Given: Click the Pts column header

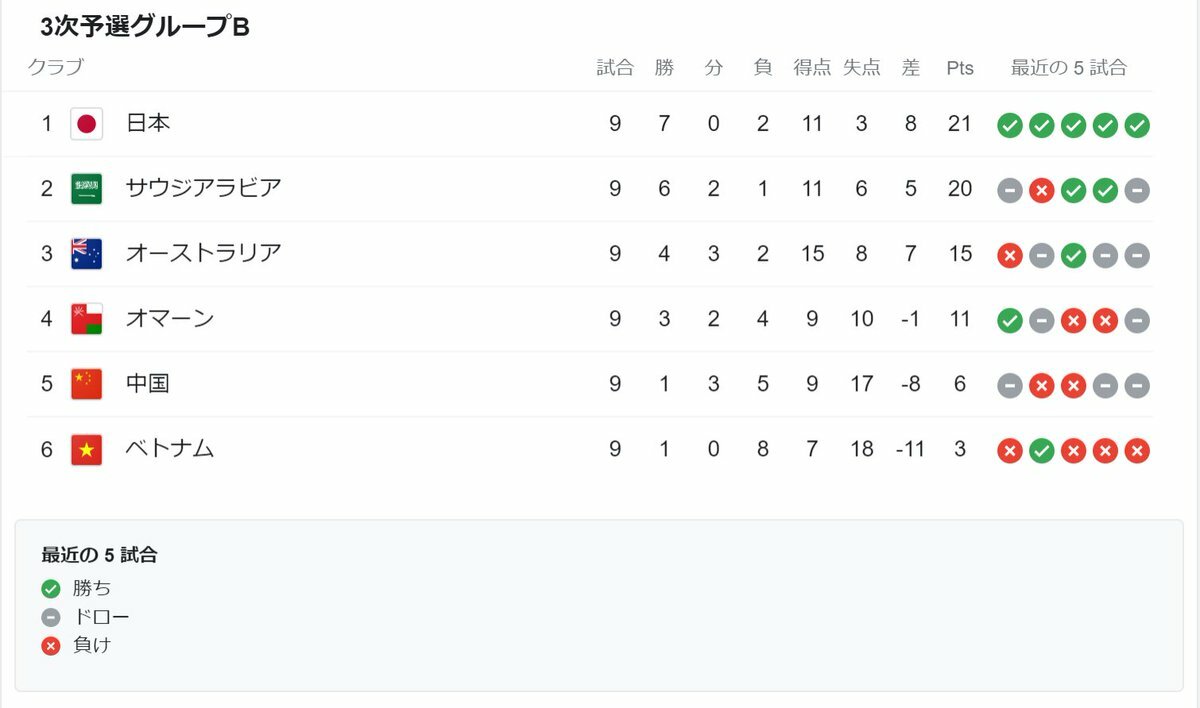Looking at the screenshot, I should point(960,68).
